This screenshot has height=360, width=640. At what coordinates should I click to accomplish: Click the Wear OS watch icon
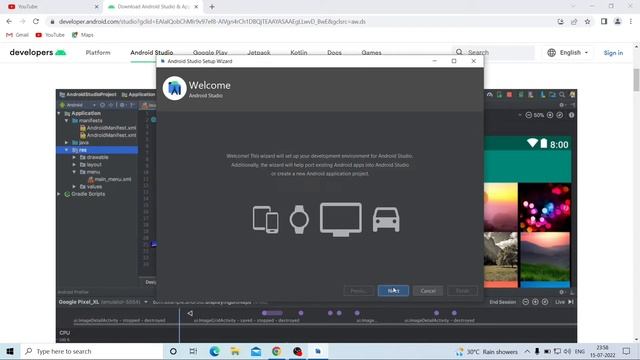tap(299, 219)
